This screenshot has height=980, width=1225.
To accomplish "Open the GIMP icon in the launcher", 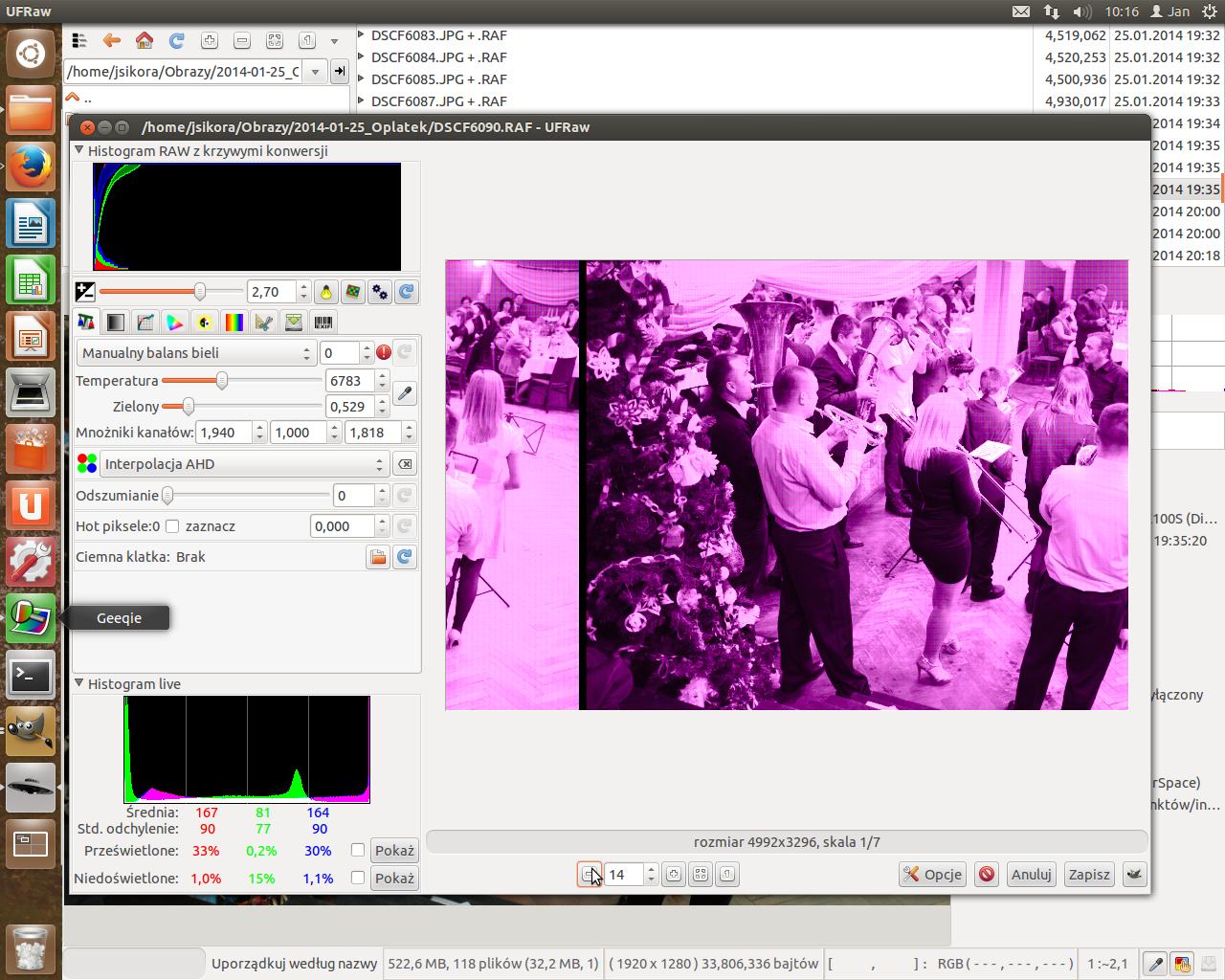I will (31, 731).
